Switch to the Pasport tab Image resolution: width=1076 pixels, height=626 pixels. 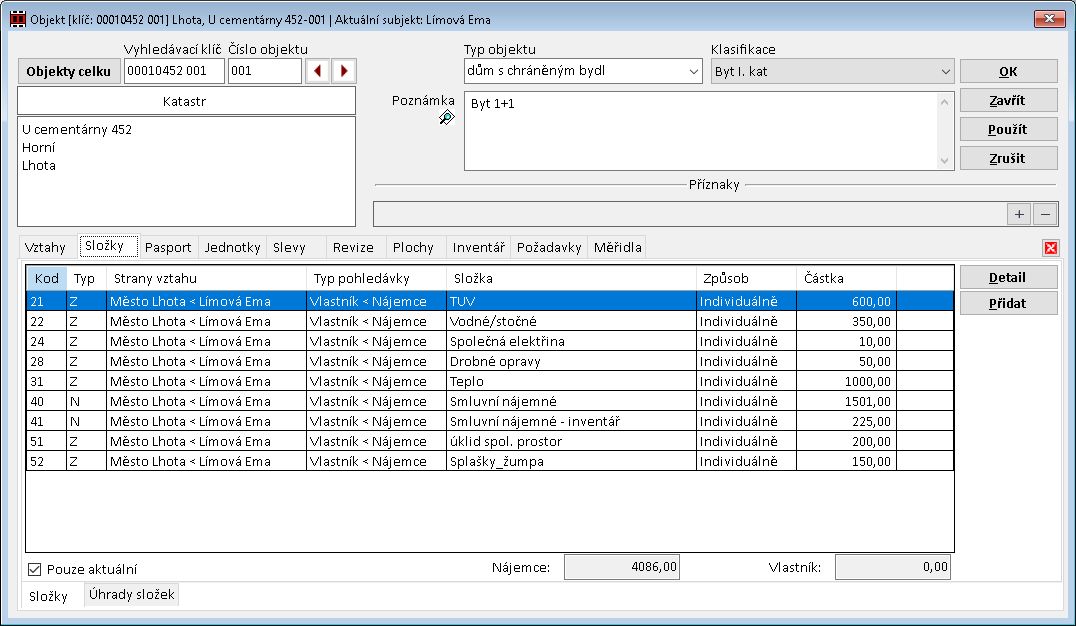point(168,247)
